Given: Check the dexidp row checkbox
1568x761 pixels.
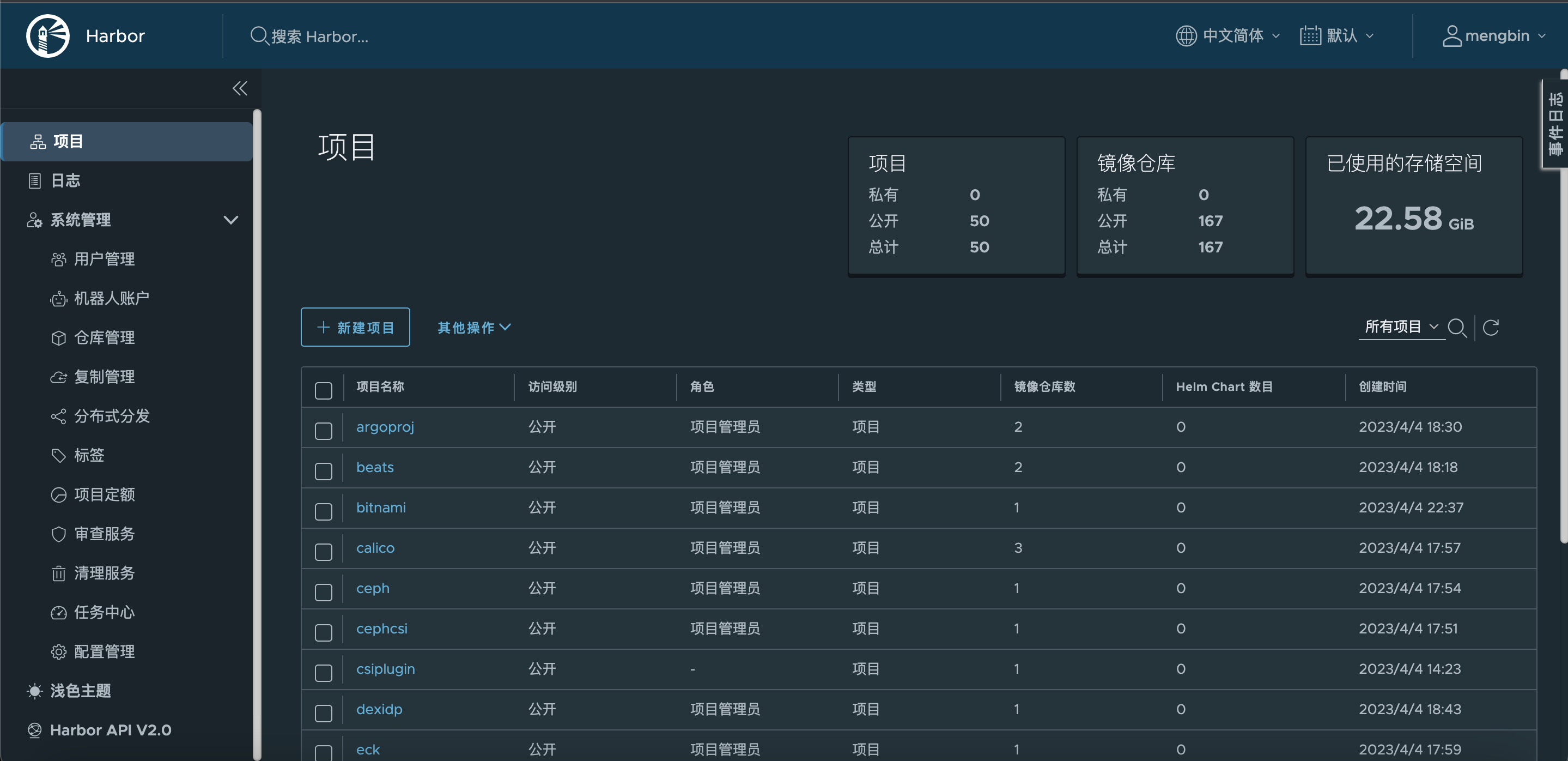Looking at the screenshot, I should click(323, 713).
